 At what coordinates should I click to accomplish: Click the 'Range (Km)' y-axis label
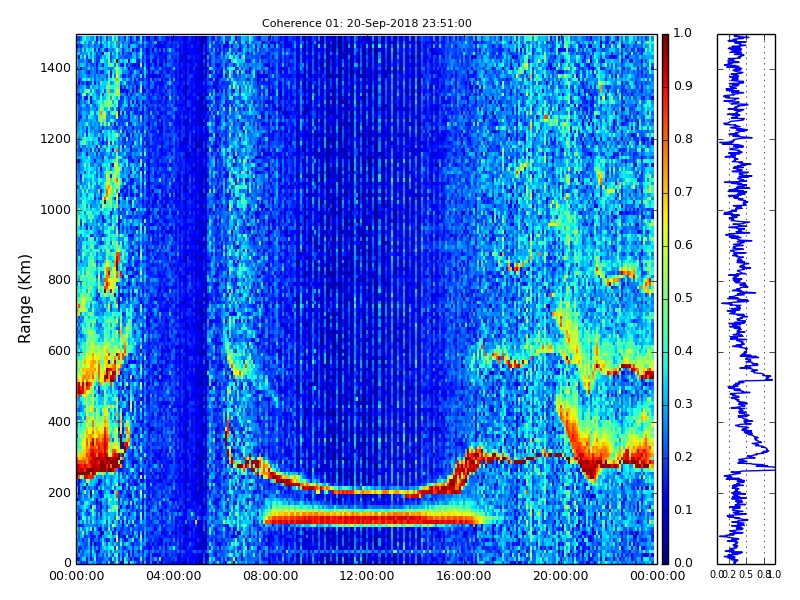tap(24, 299)
